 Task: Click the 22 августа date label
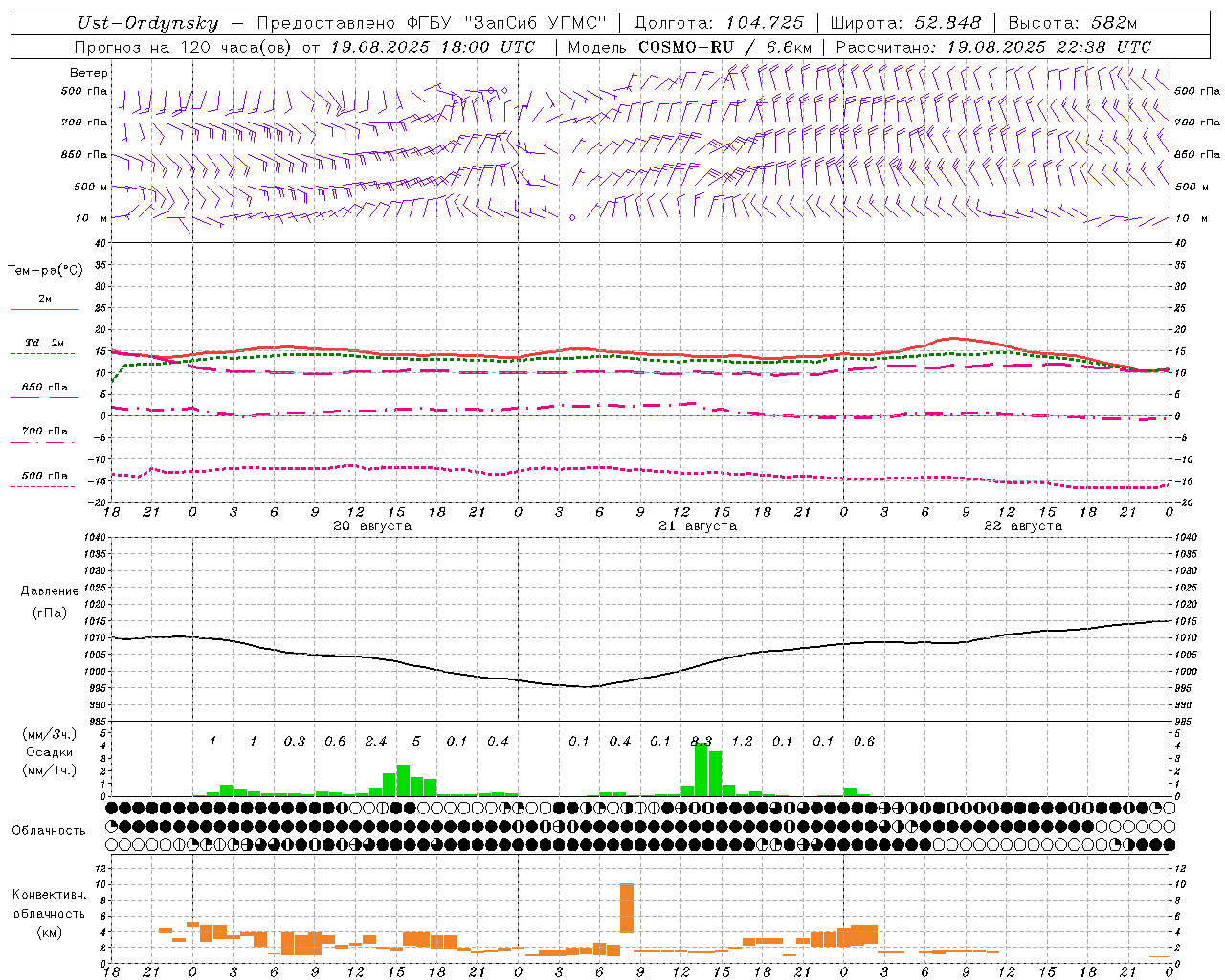click(x=1023, y=526)
